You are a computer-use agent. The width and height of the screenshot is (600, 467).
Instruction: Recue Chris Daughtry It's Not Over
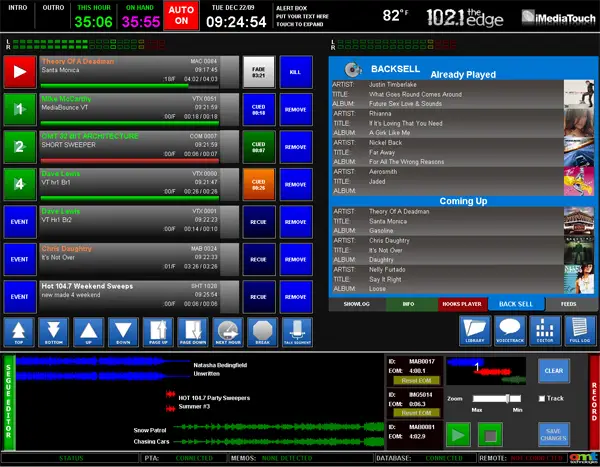[x=259, y=260]
